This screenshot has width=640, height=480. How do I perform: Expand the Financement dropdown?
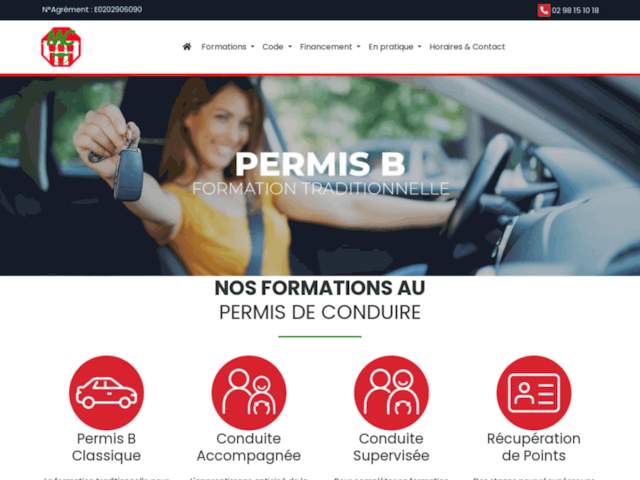click(330, 47)
